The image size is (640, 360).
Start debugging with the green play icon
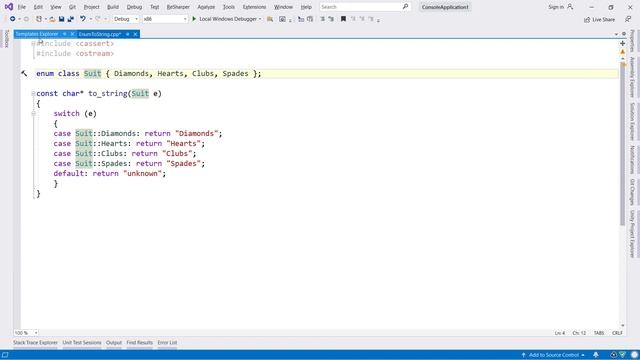click(x=194, y=19)
